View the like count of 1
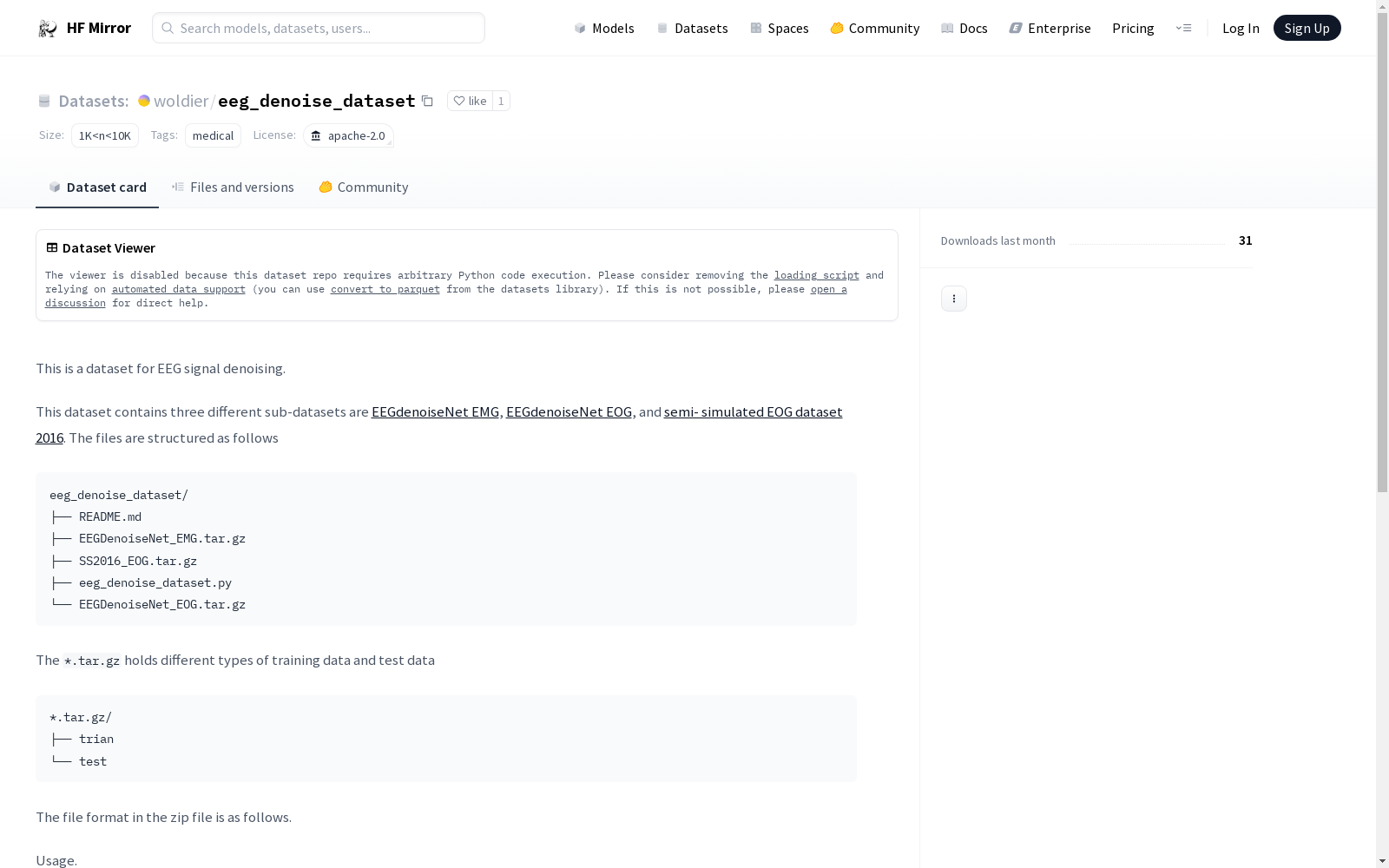 point(501,101)
